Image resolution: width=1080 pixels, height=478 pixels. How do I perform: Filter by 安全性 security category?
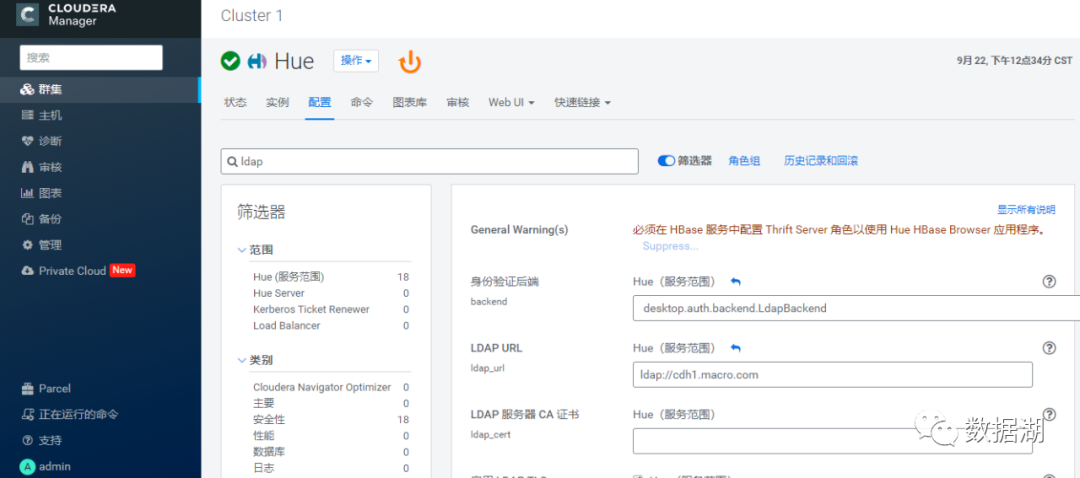tap(269, 419)
